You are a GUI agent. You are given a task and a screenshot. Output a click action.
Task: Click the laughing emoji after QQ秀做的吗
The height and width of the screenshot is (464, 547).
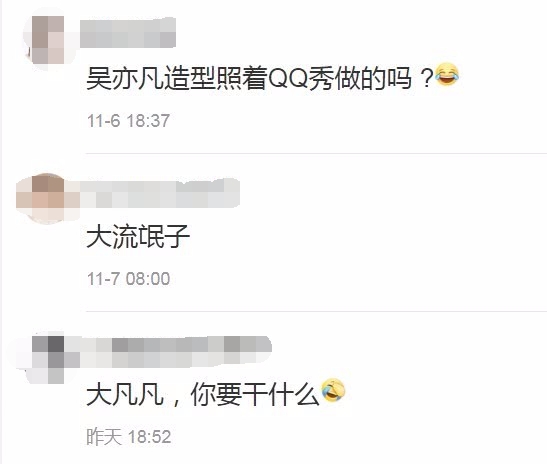(447, 74)
